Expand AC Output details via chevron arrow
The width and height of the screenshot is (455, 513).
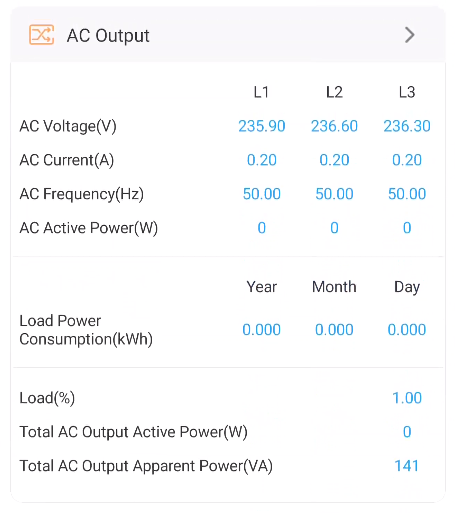tap(410, 35)
